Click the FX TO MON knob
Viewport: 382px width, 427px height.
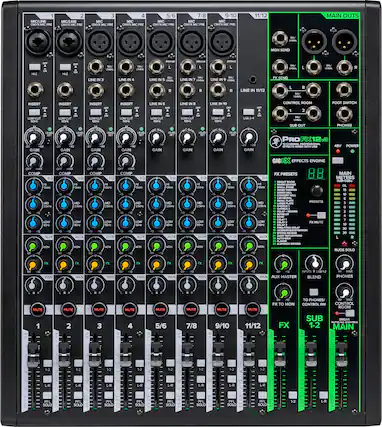pyautogui.click(x=283, y=293)
